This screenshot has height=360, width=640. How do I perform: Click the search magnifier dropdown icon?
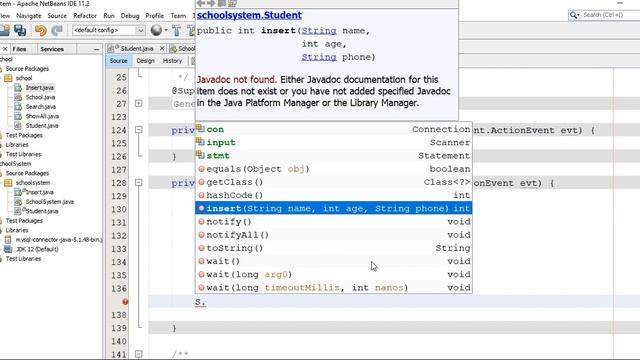(575, 15)
